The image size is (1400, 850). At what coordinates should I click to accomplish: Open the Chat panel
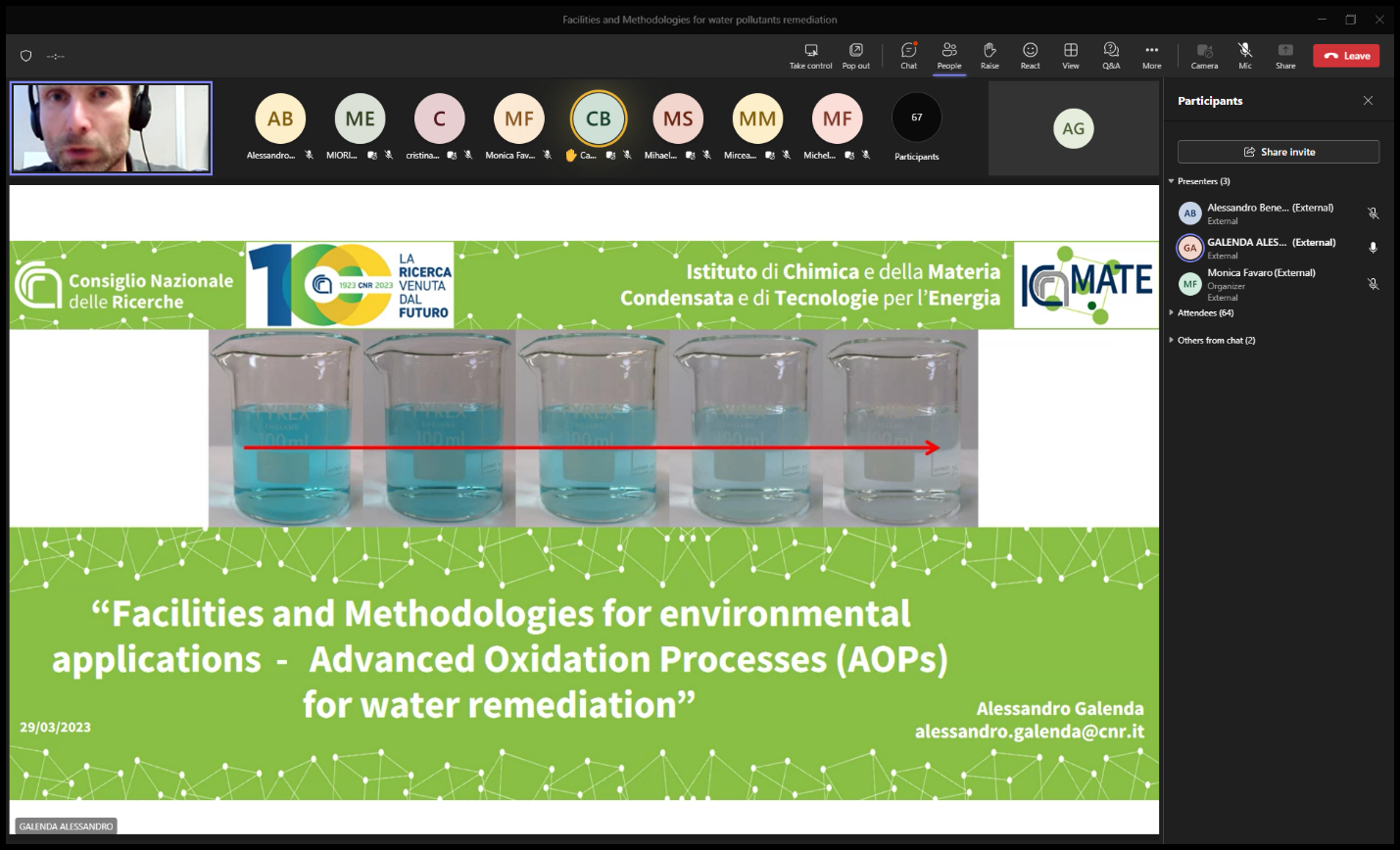coord(908,56)
